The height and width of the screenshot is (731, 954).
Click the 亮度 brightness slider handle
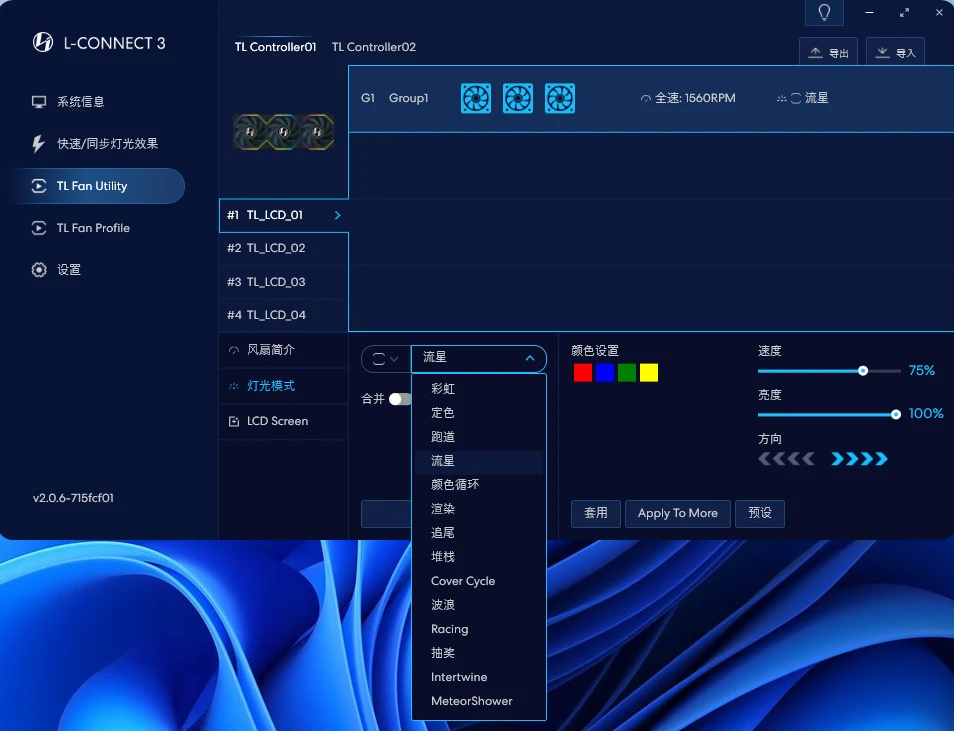896,414
